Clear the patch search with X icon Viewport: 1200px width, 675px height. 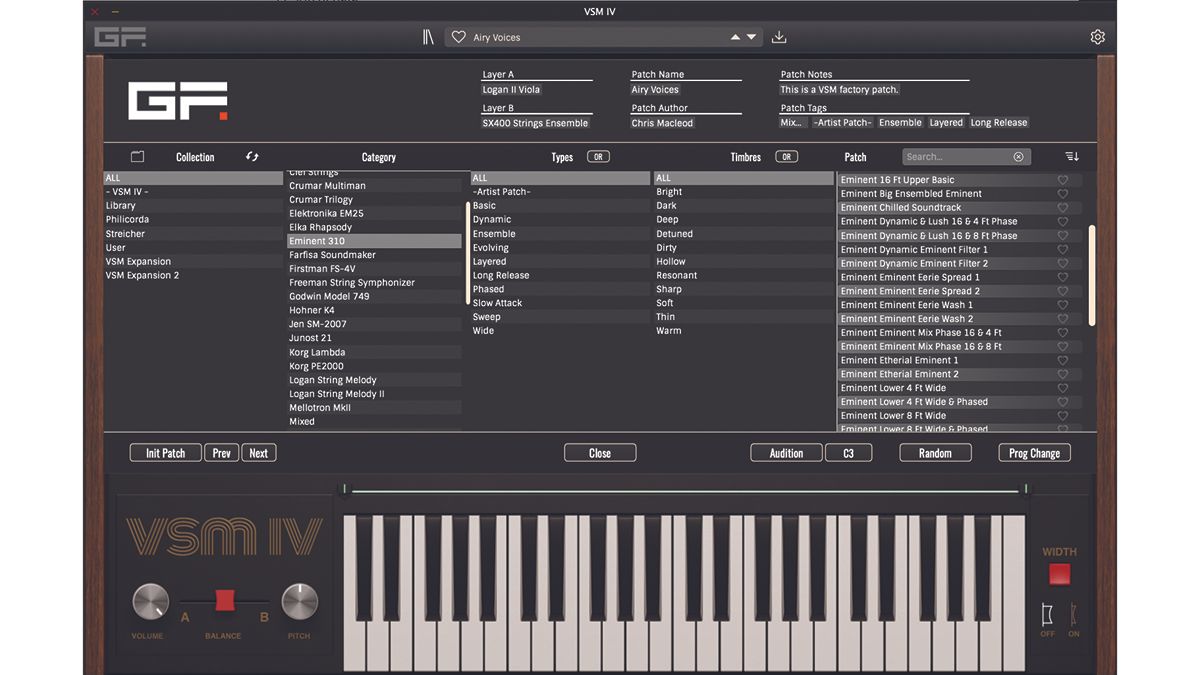point(1018,157)
